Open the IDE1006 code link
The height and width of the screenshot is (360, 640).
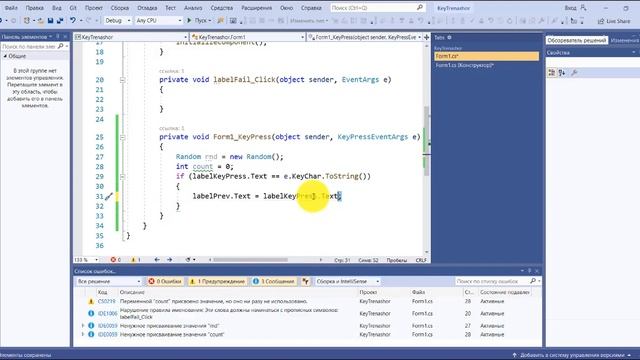[x=107, y=313]
